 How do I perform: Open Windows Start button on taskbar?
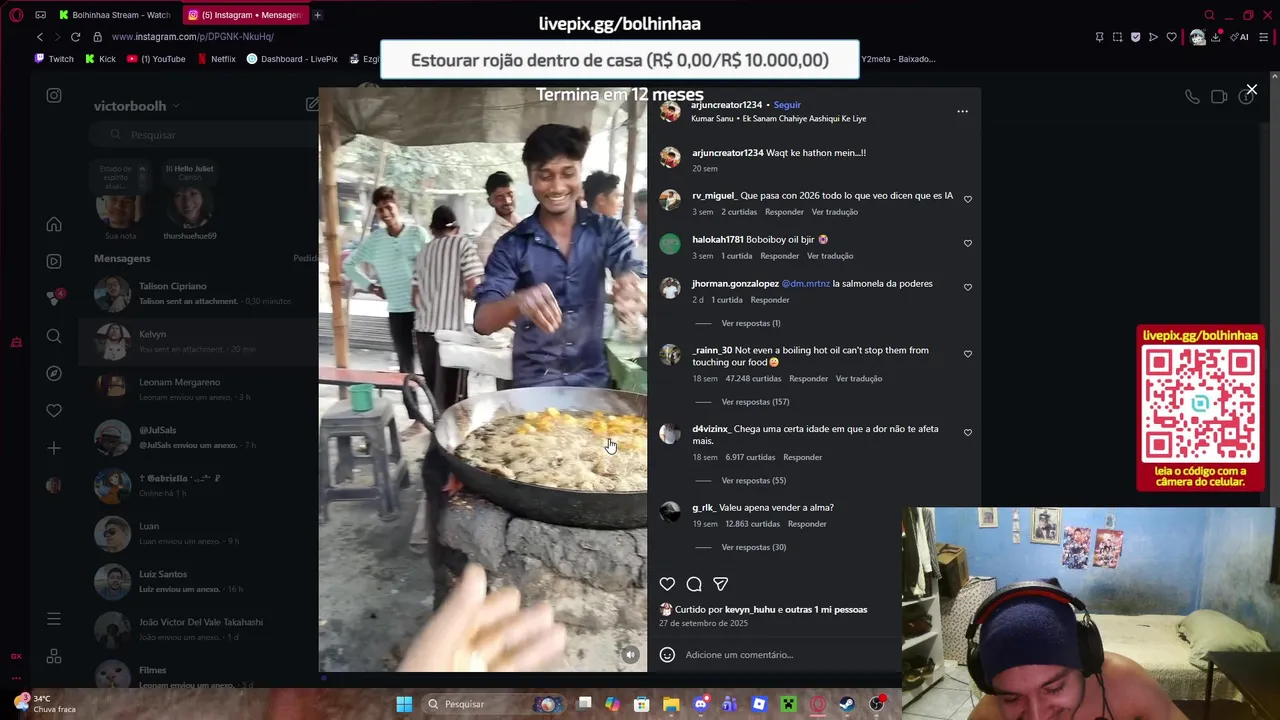[404, 704]
